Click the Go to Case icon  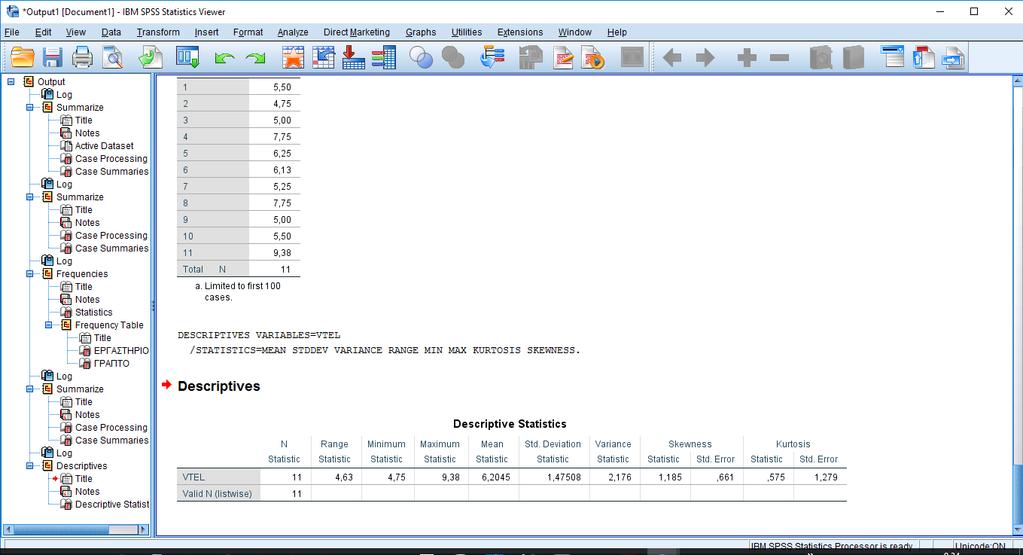[323, 57]
